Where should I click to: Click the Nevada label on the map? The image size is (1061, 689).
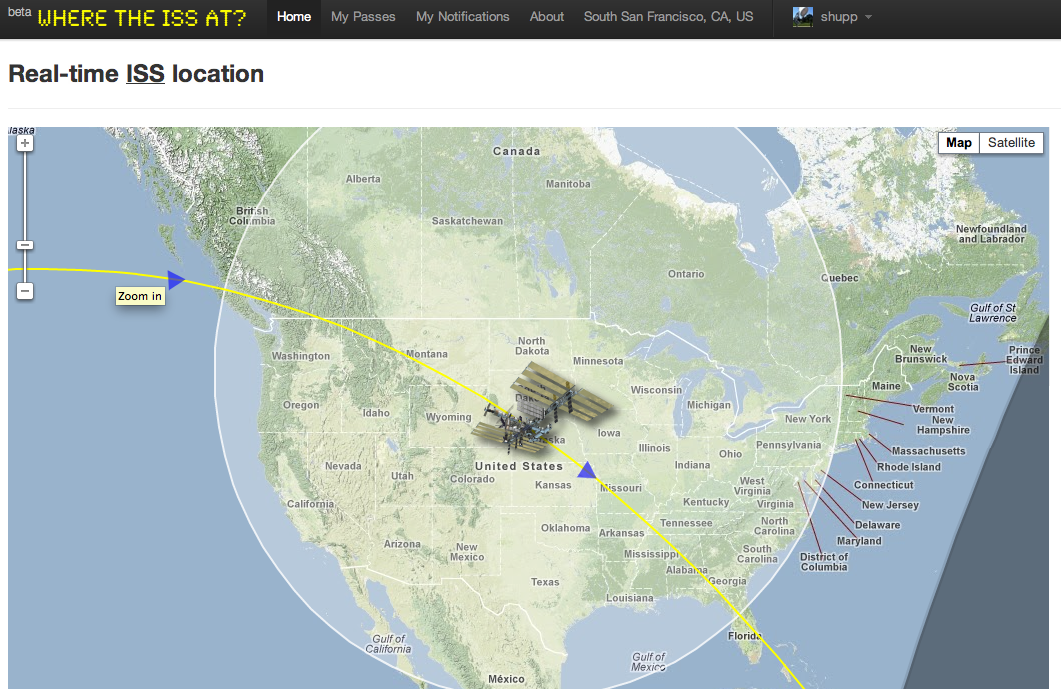pyautogui.click(x=343, y=466)
